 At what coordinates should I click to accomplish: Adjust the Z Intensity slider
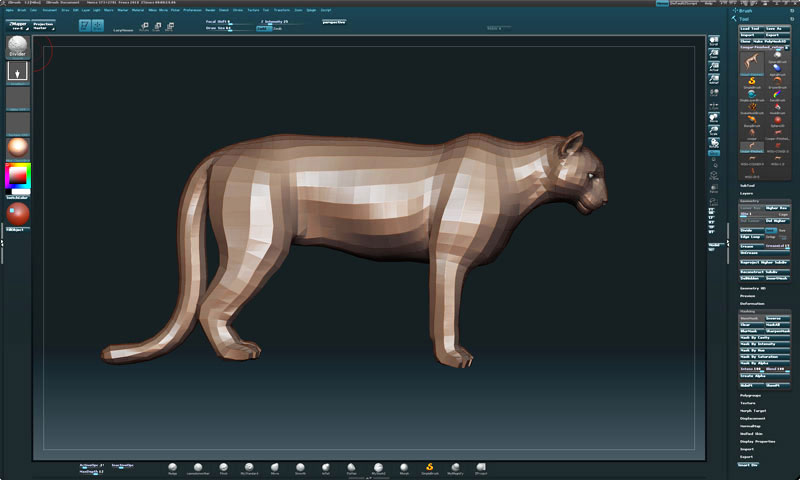coord(282,22)
